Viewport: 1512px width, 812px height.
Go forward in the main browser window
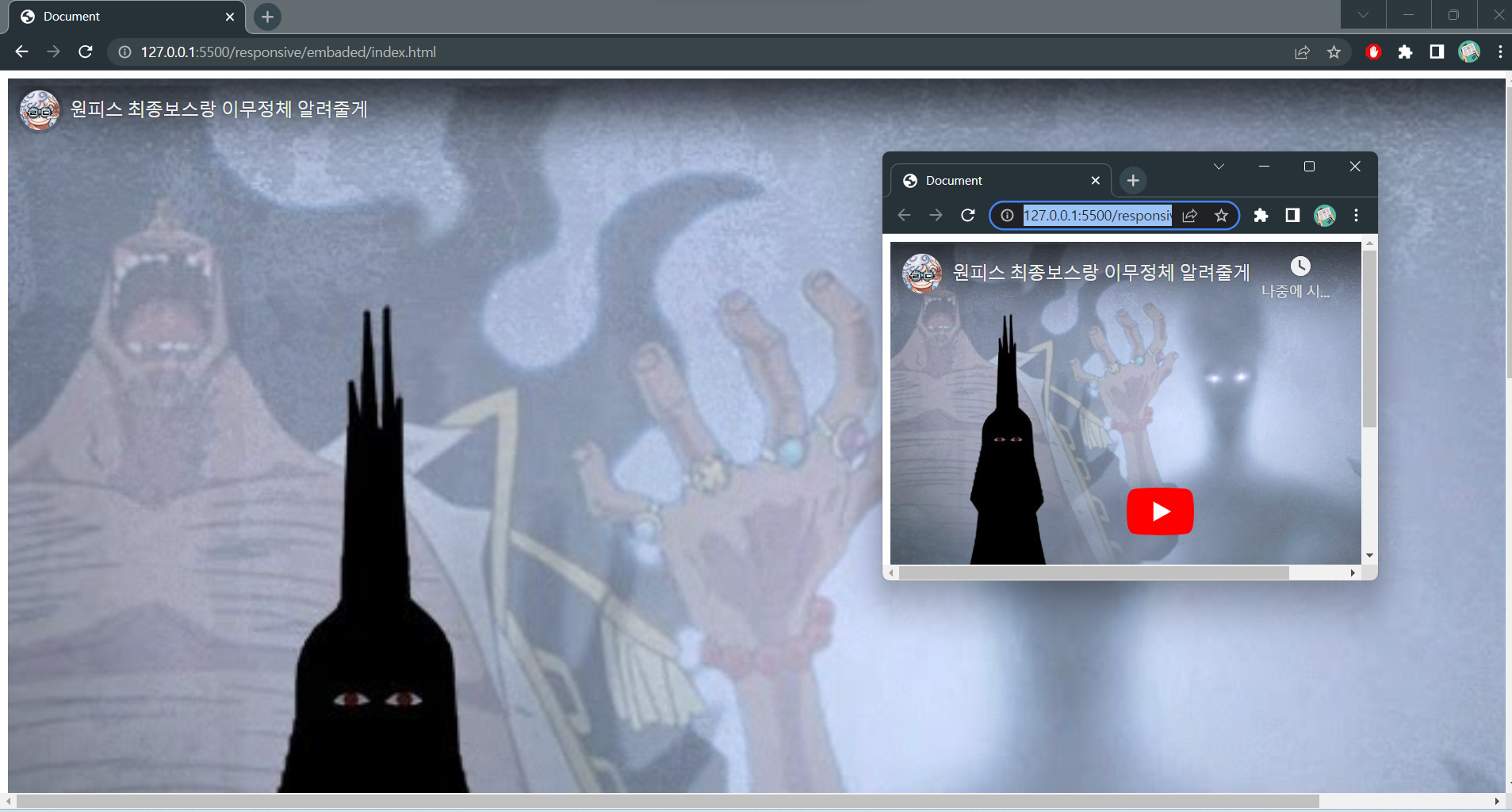[53, 52]
